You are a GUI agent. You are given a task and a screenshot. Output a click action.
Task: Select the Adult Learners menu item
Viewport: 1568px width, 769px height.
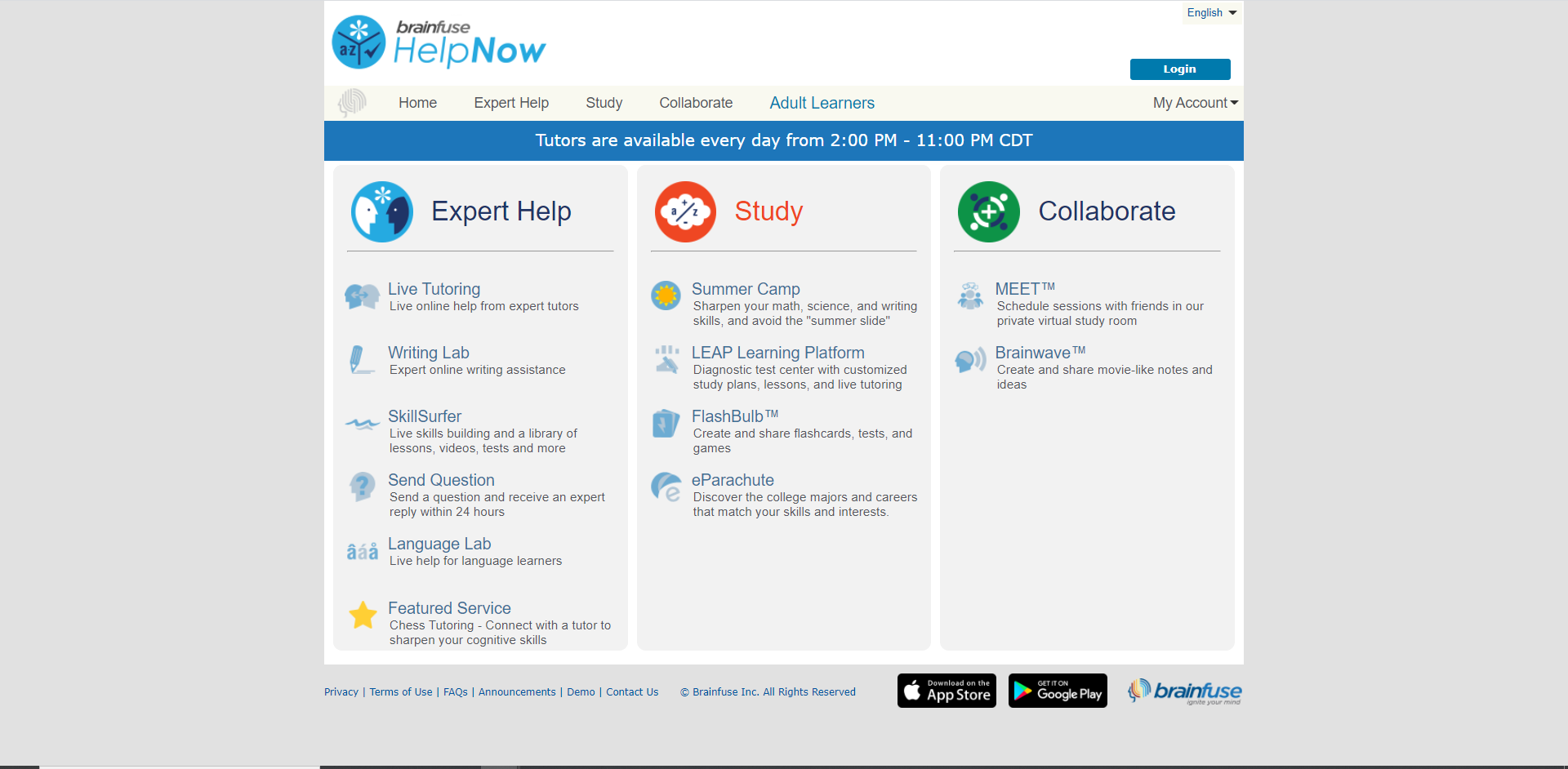pos(822,103)
